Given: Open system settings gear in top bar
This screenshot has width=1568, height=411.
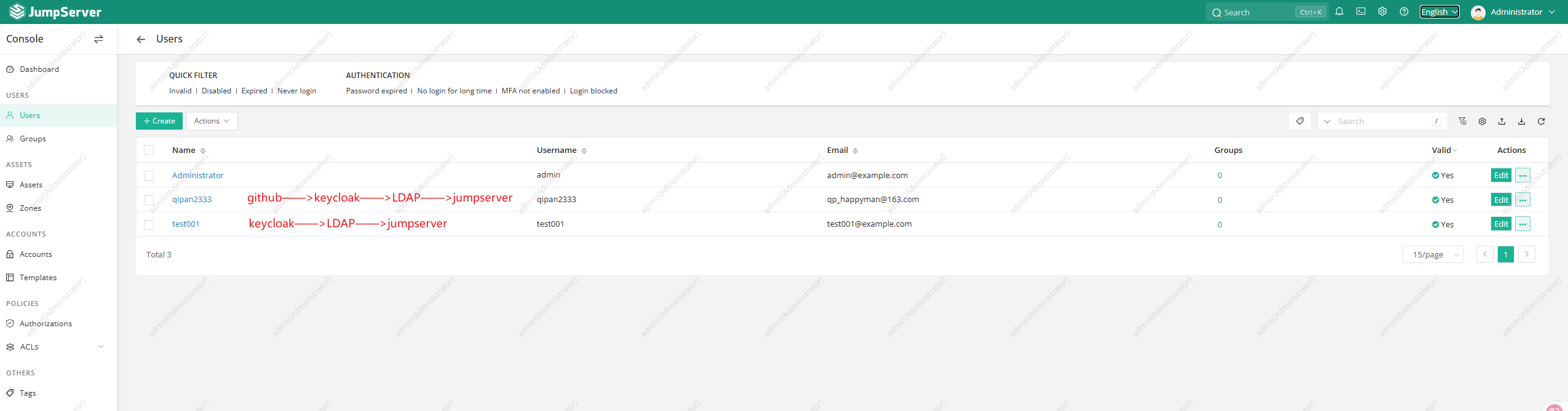Looking at the screenshot, I should click(x=1382, y=12).
